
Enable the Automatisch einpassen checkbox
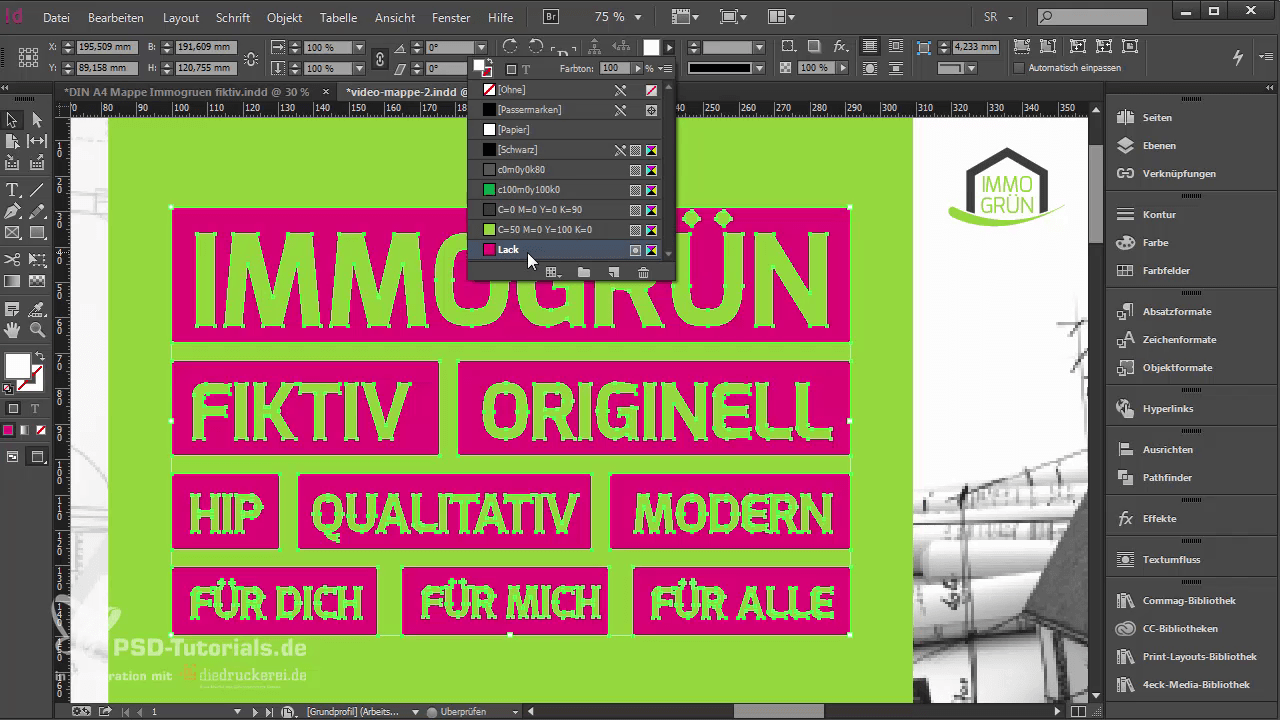click(1019, 68)
